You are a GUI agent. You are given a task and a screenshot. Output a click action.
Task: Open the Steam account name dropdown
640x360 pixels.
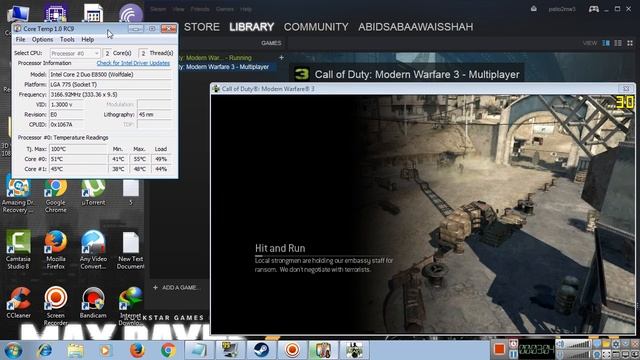(x=562, y=9)
